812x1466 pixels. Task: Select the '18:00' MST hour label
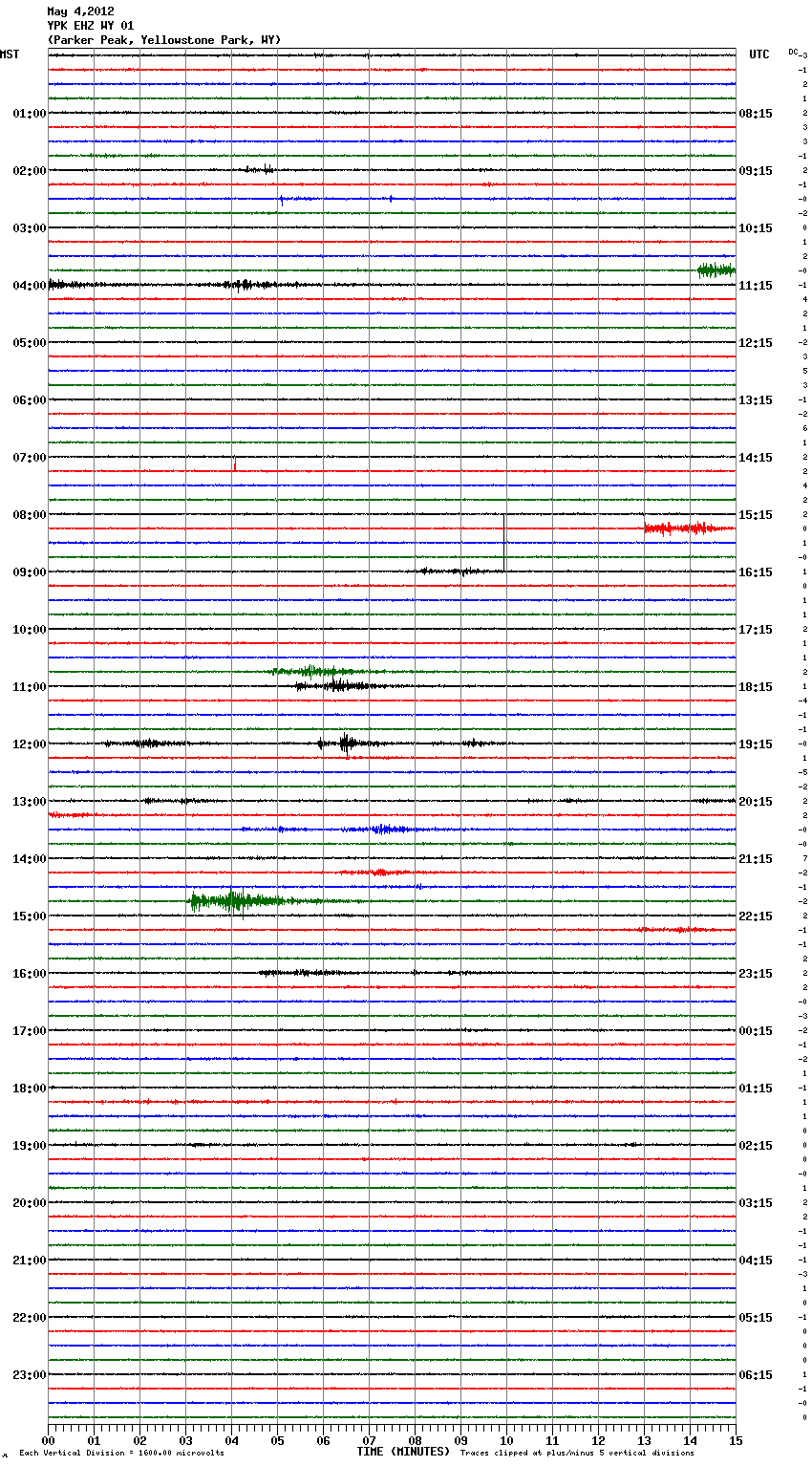pyautogui.click(x=30, y=1089)
